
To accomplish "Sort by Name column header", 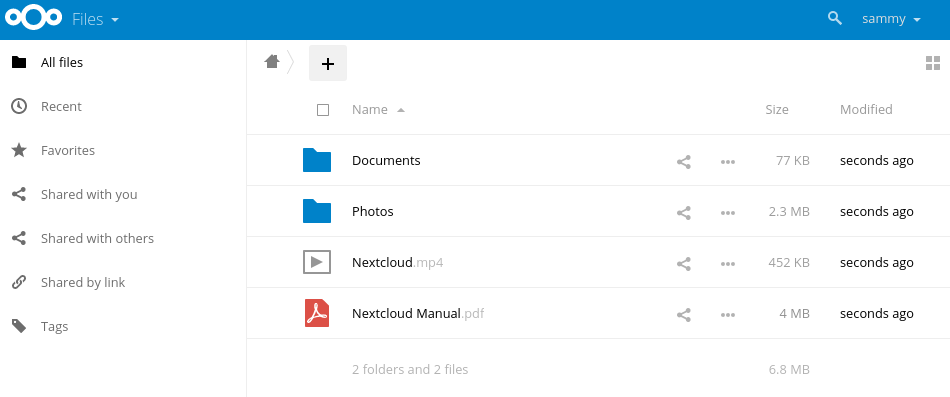I will coord(370,109).
